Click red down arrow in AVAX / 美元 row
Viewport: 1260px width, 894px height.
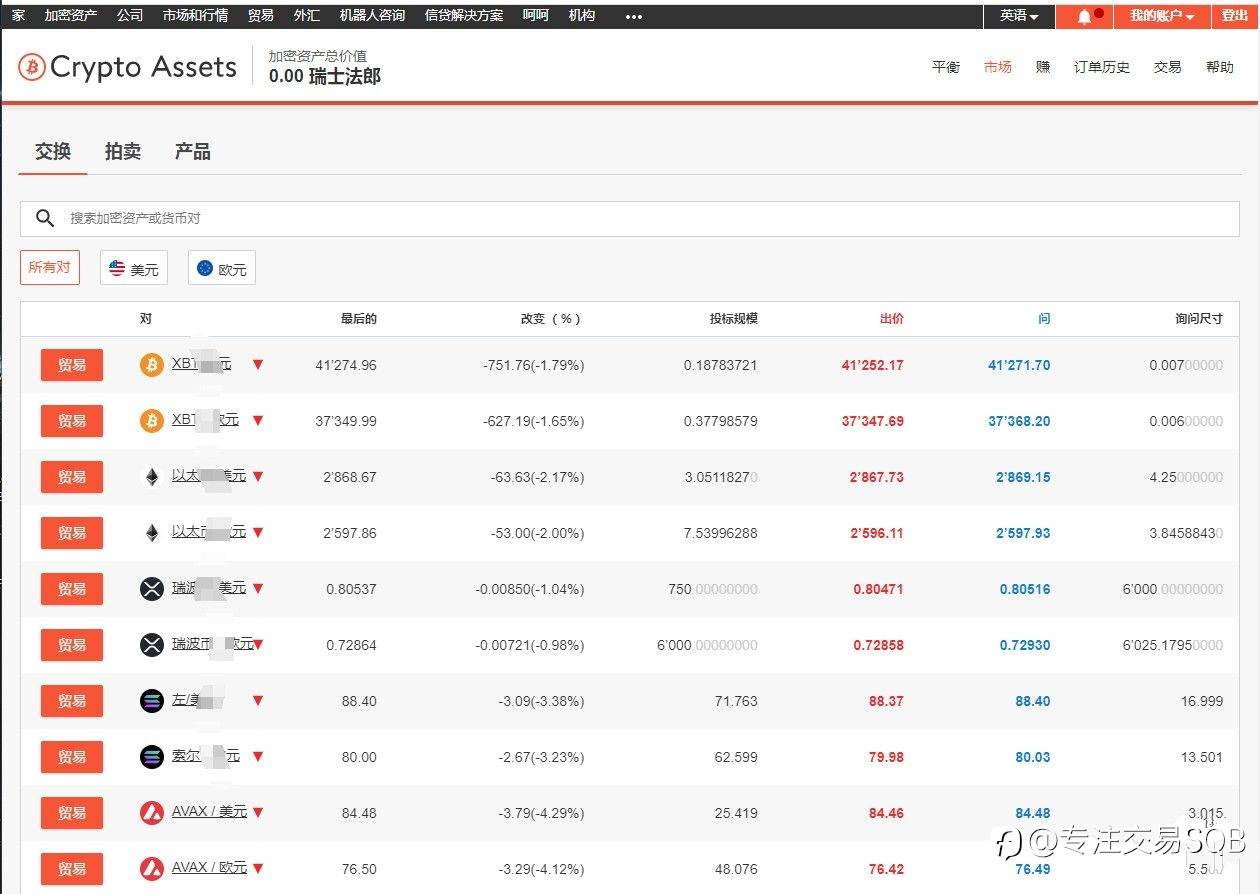pyautogui.click(x=258, y=813)
